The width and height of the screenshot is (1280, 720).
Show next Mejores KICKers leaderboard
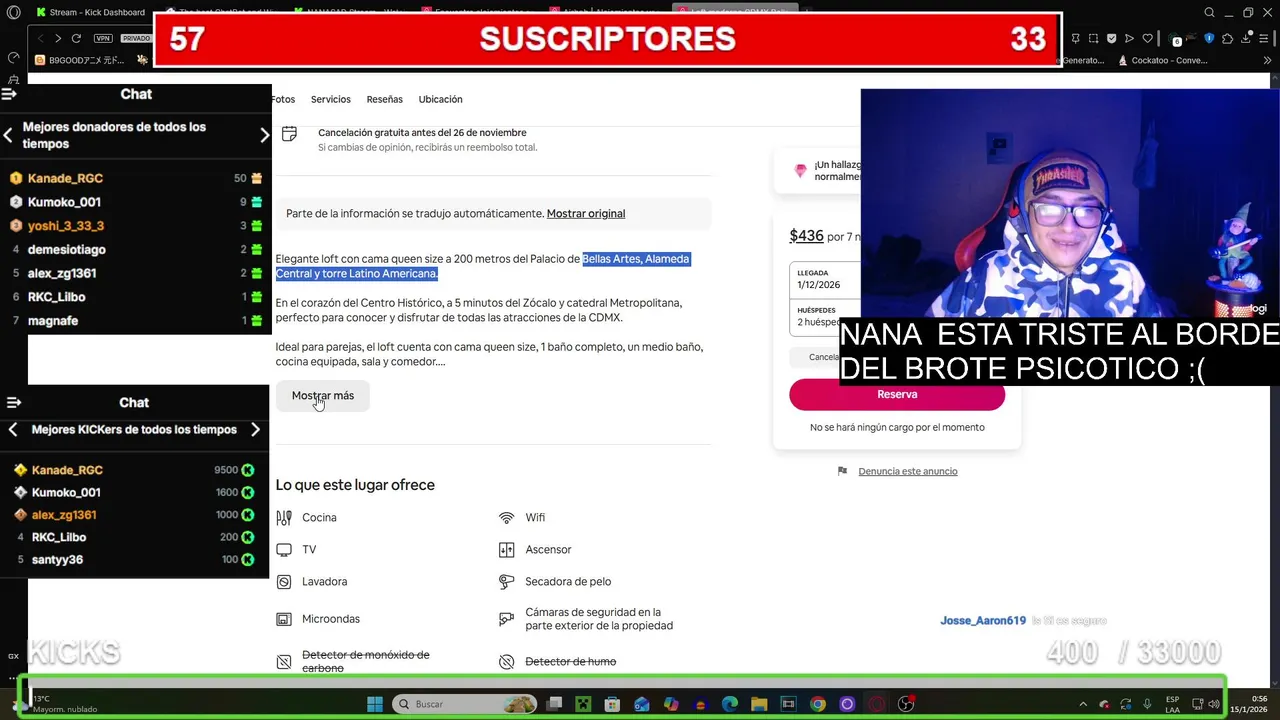pos(255,429)
